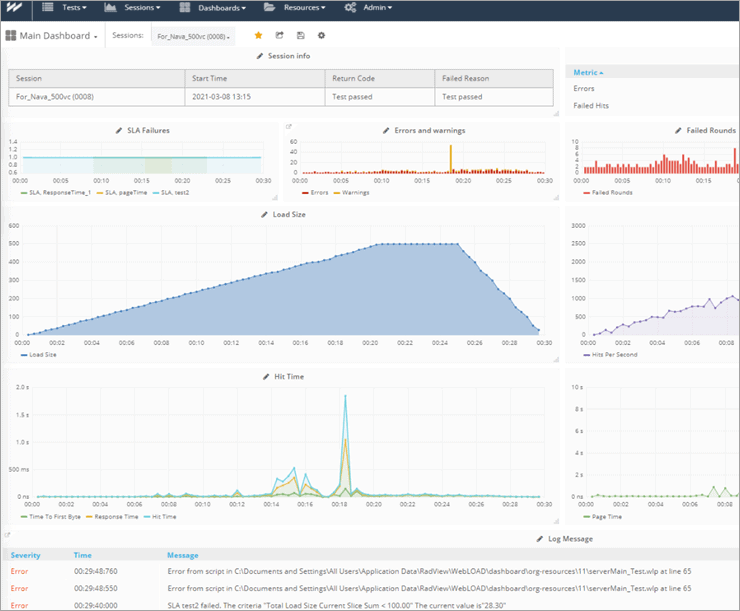Click the WebLOAD logo icon

(x=15, y=8)
